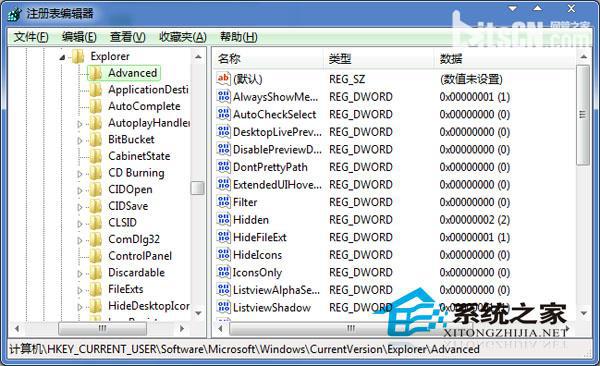Image resolution: width=600 pixels, height=366 pixels.
Task: Open the 收藏夹(A) menu
Action: tap(183, 37)
